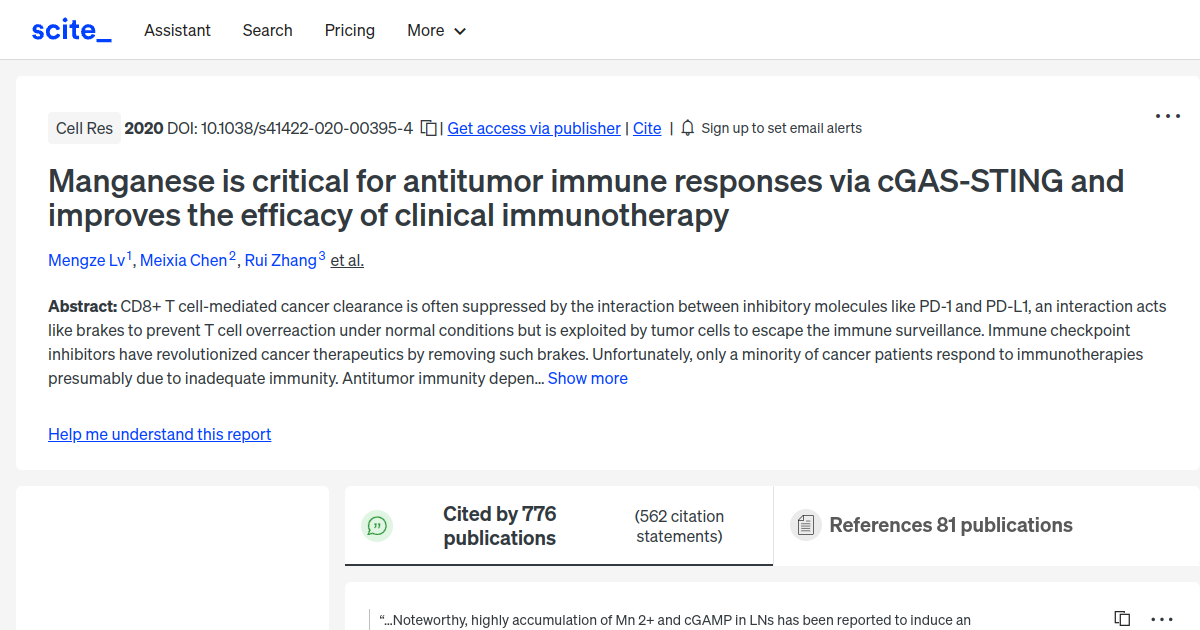Open the Pricing page

[x=349, y=30]
